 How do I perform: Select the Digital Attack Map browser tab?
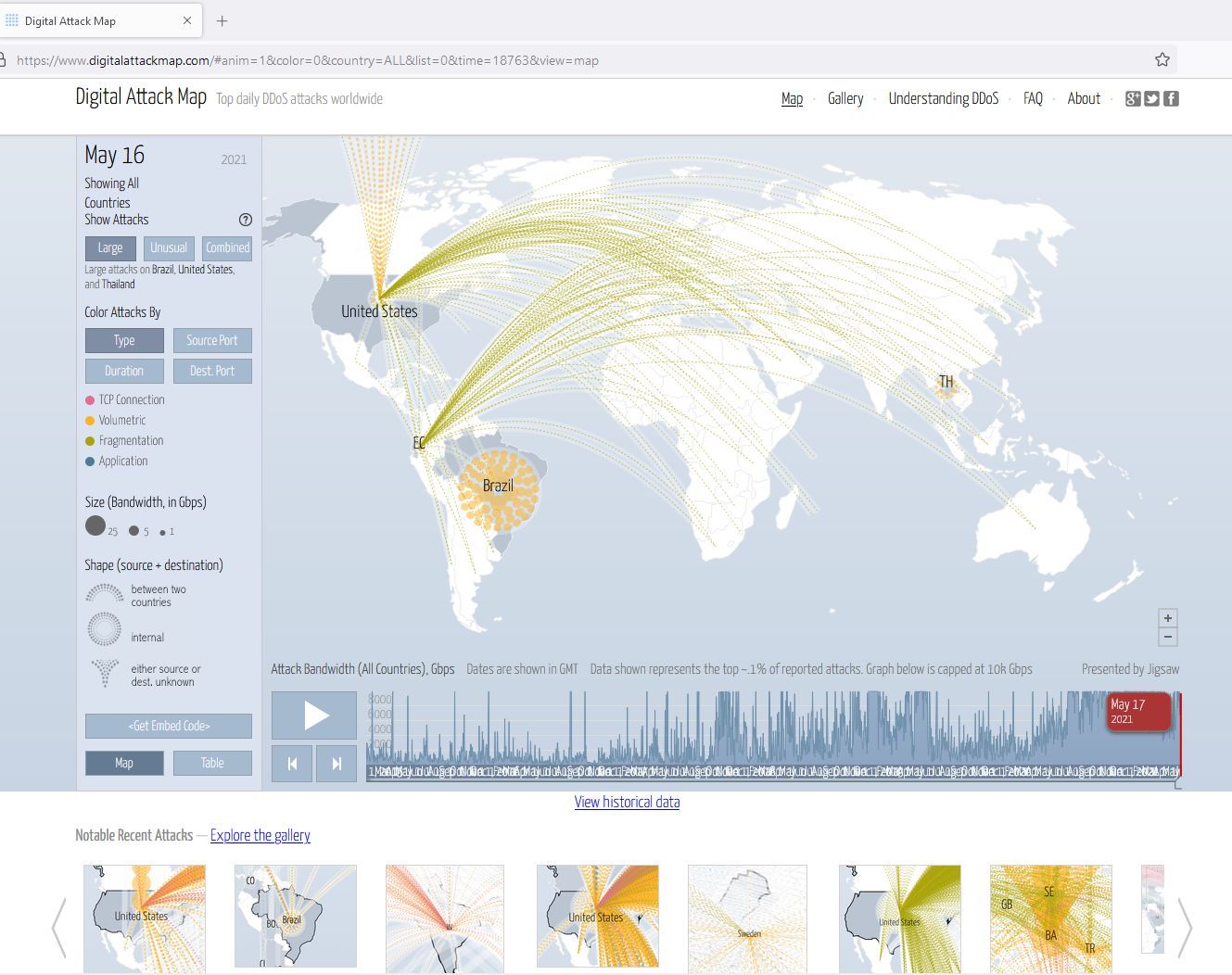(98, 20)
